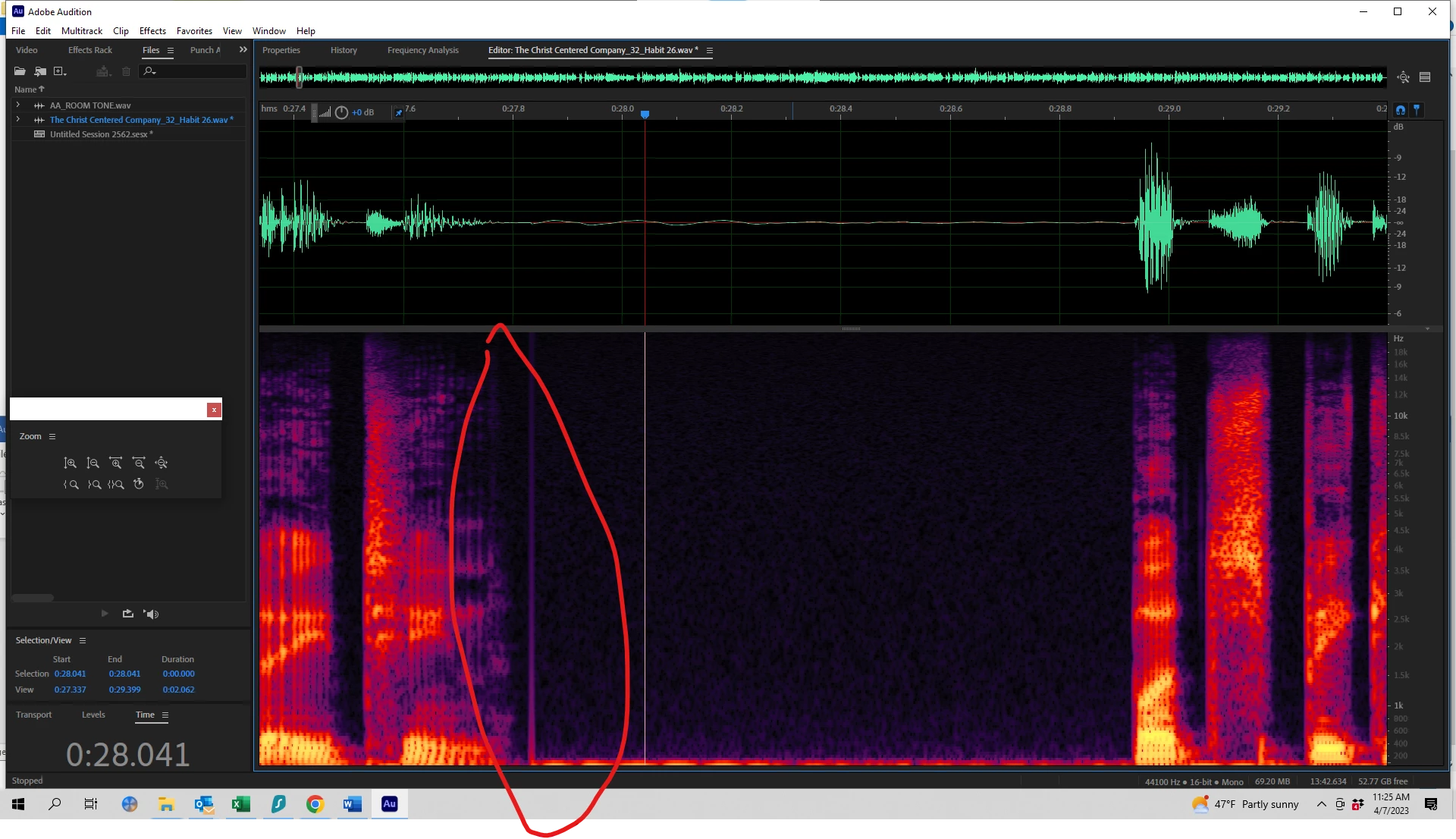Image resolution: width=1456 pixels, height=839 pixels.
Task: Click the selection start time 0:28.041
Action: point(70,674)
